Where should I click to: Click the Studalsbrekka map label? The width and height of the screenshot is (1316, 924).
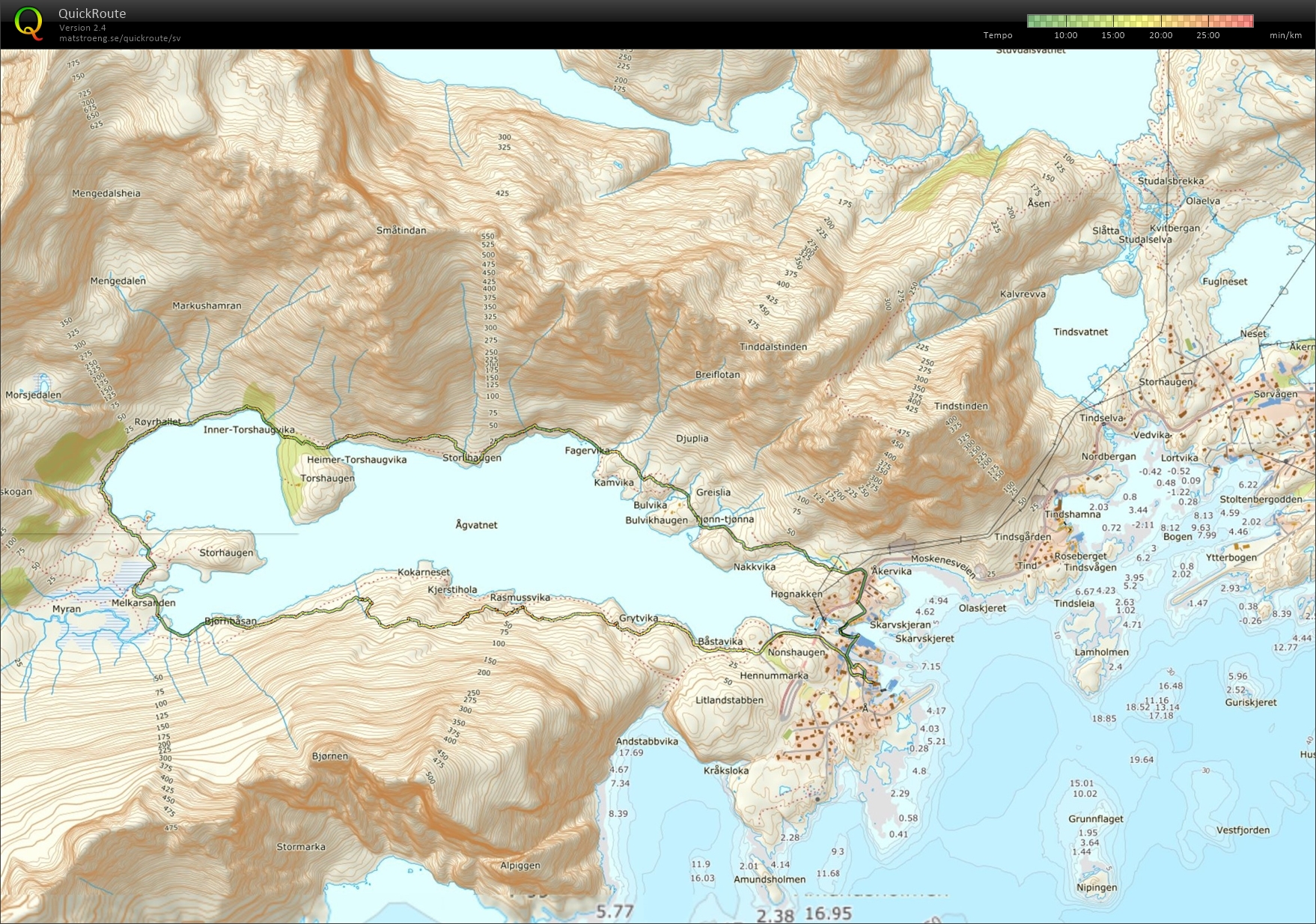pyautogui.click(x=1171, y=181)
